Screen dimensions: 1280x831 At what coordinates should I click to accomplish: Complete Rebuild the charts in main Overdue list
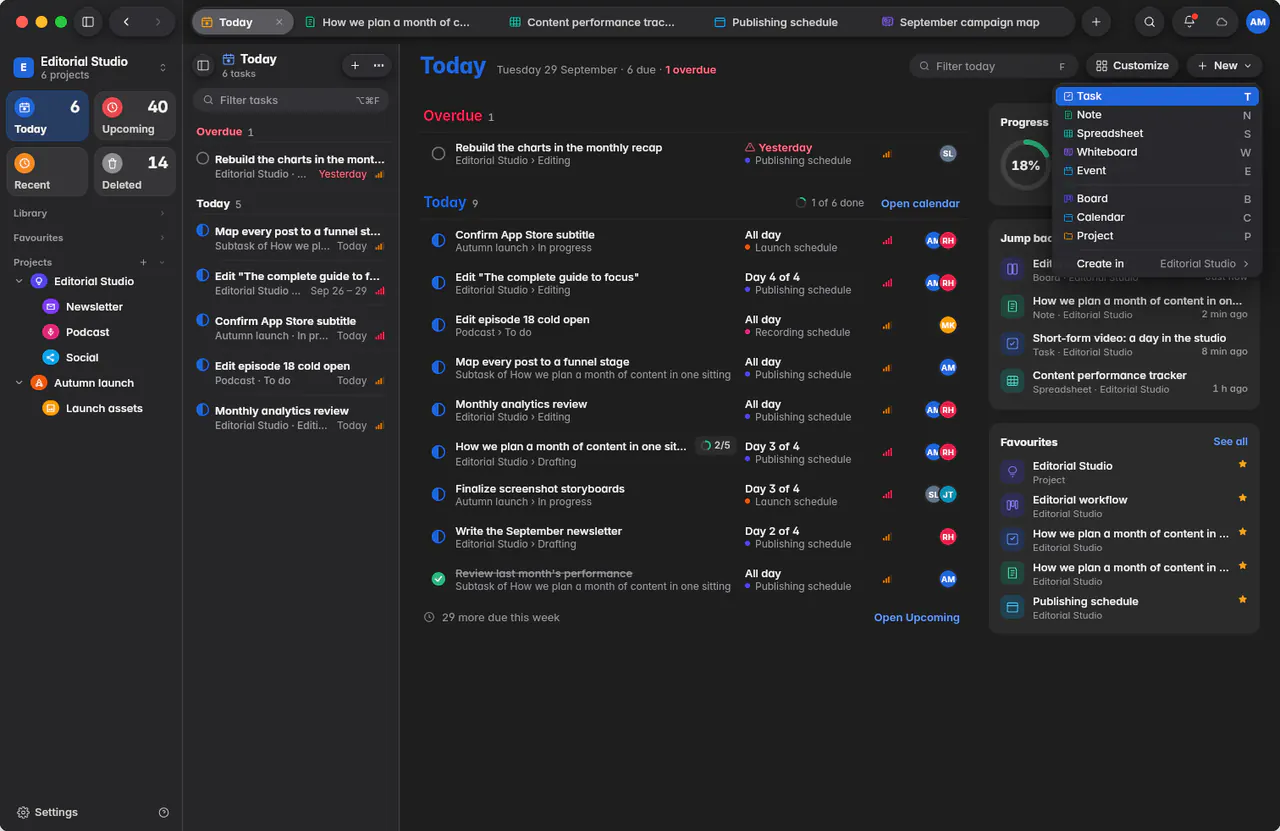point(438,154)
